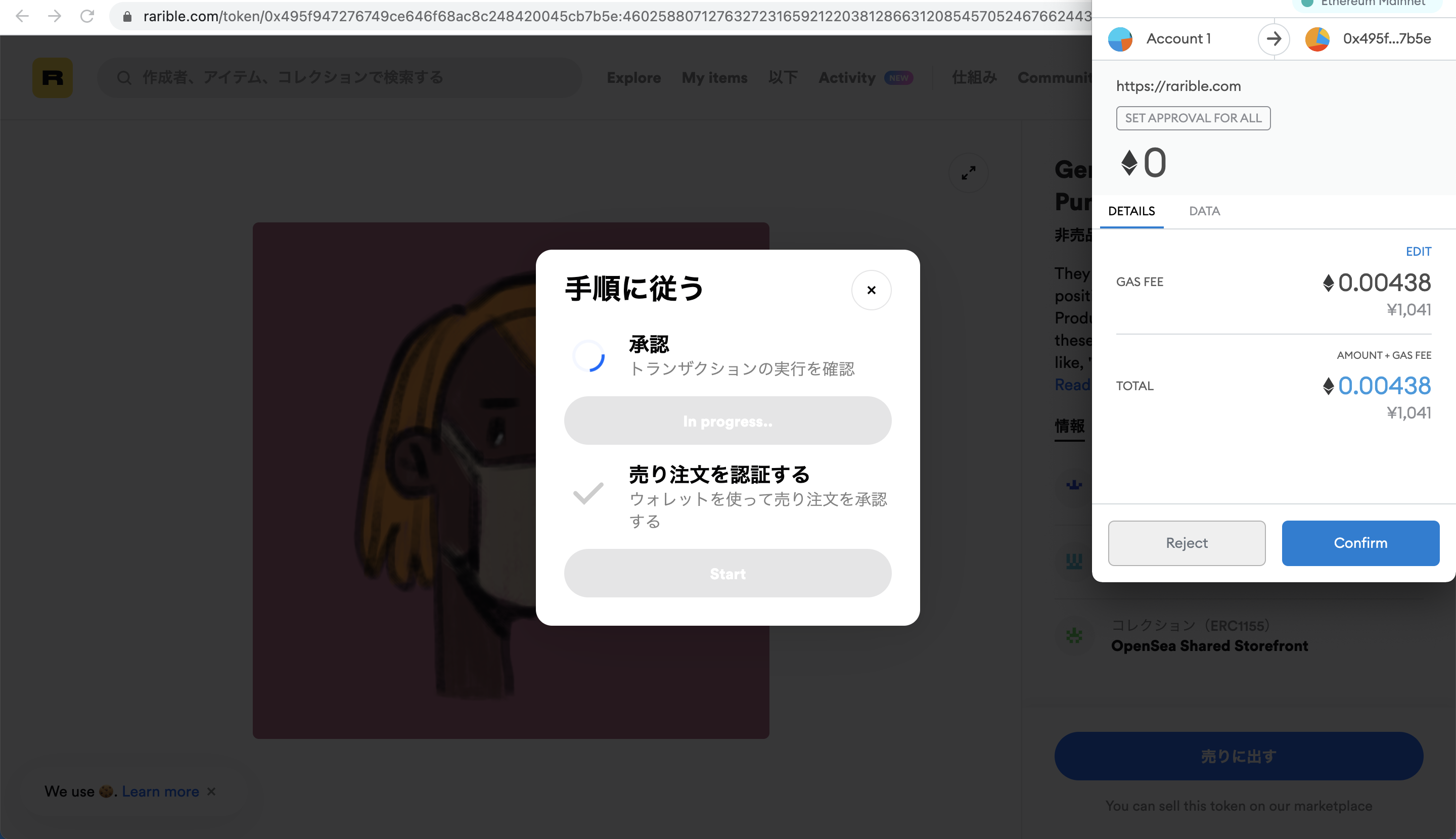Open the 仕組み navigation item
Screen dimensions: 1456x839
click(974, 78)
